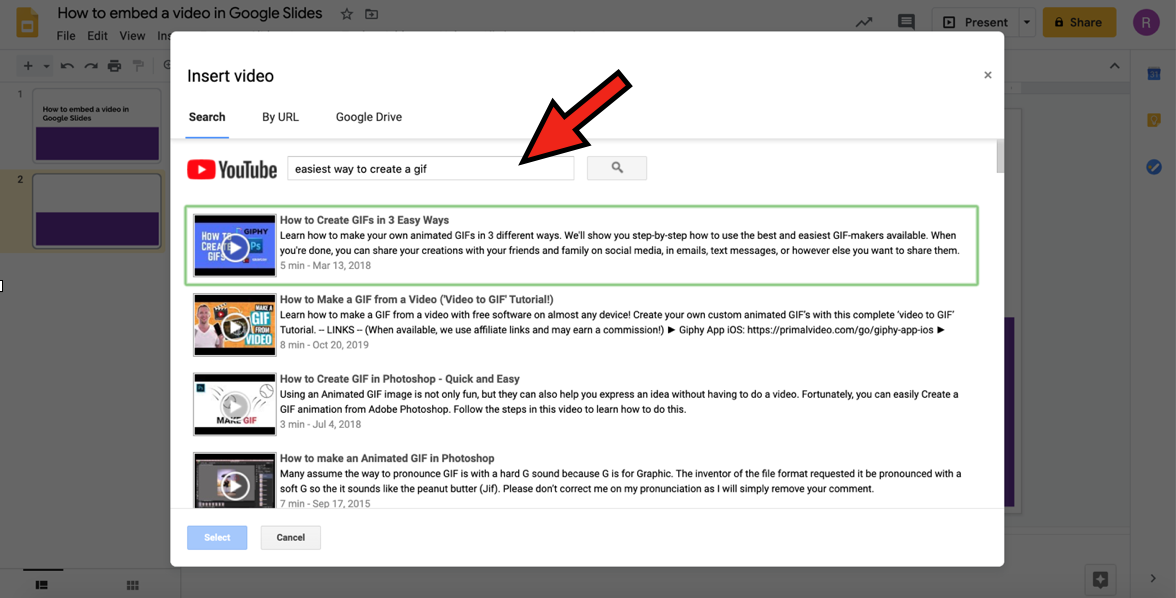The height and width of the screenshot is (598, 1176).
Task: Click the print icon in toolbar
Action: (x=114, y=66)
